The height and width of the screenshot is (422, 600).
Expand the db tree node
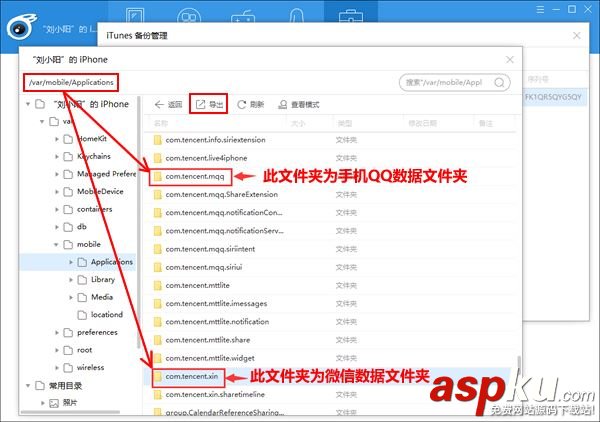[x=57, y=227]
